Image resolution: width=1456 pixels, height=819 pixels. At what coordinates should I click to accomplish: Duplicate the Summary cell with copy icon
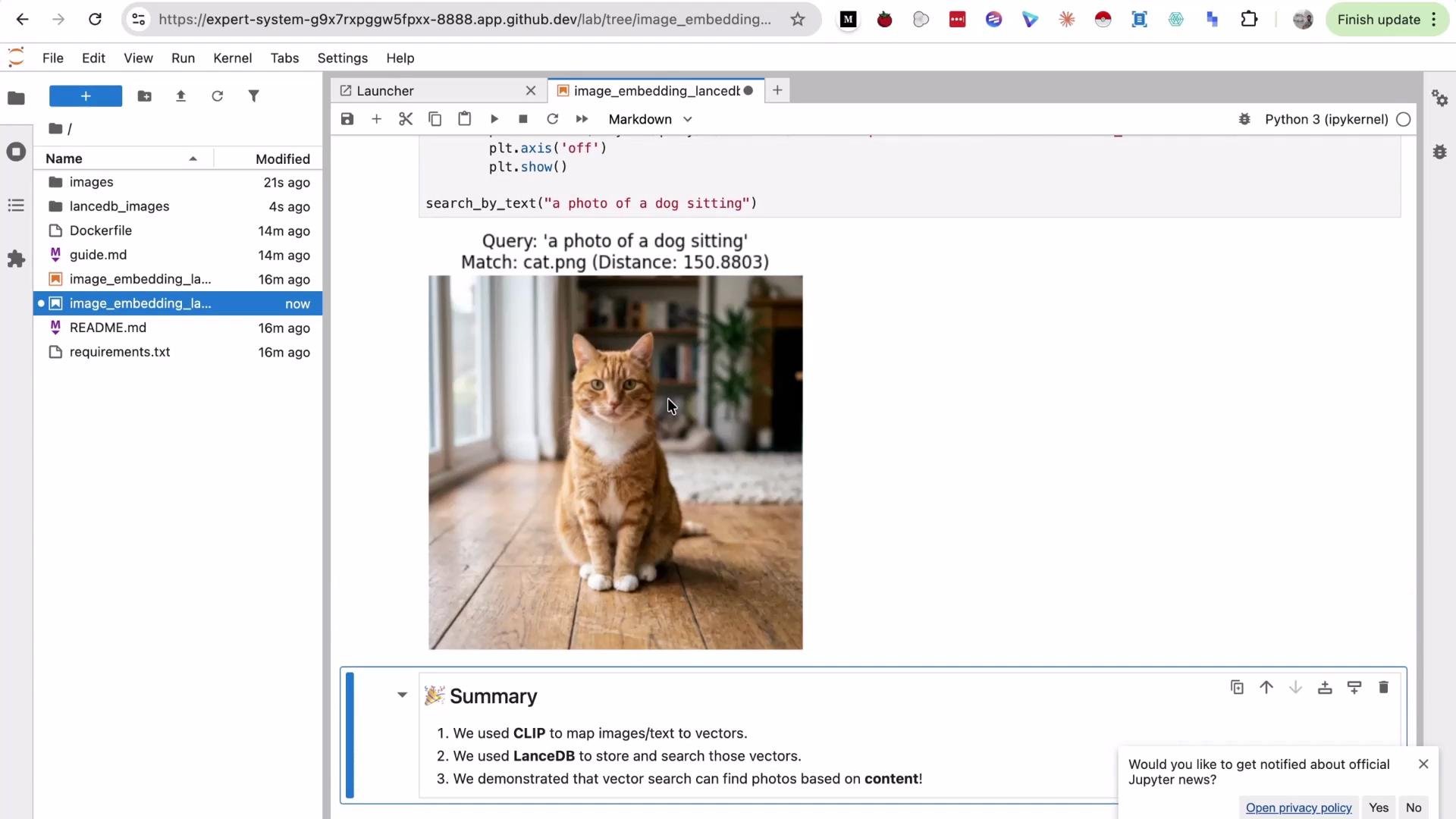click(1237, 687)
